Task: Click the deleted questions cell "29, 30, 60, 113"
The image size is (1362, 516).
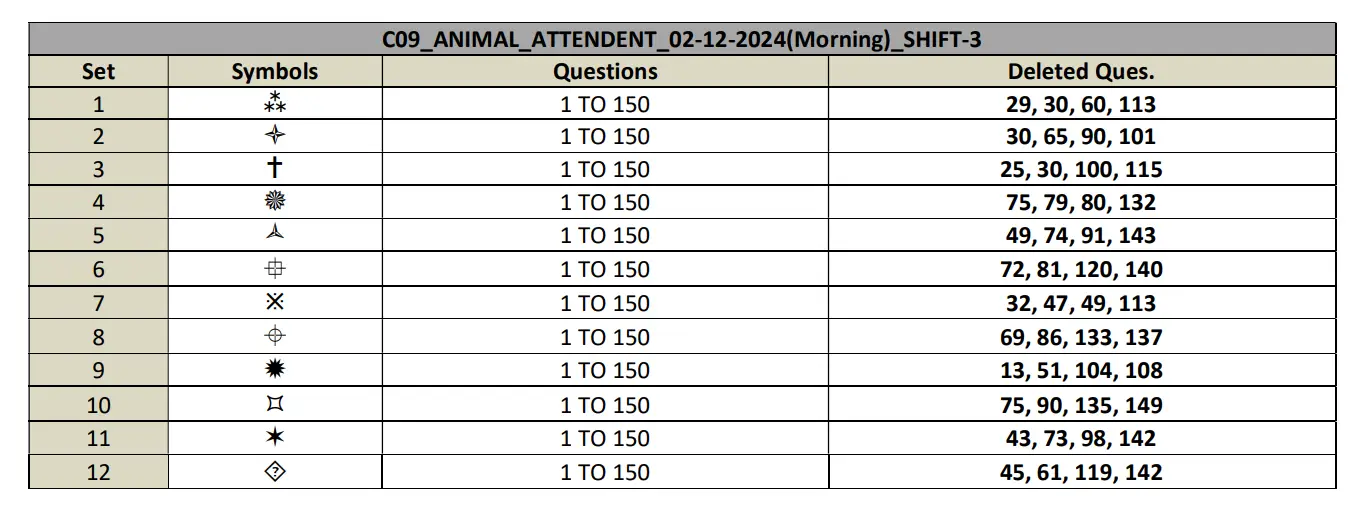Action: tap(1081, 103)
